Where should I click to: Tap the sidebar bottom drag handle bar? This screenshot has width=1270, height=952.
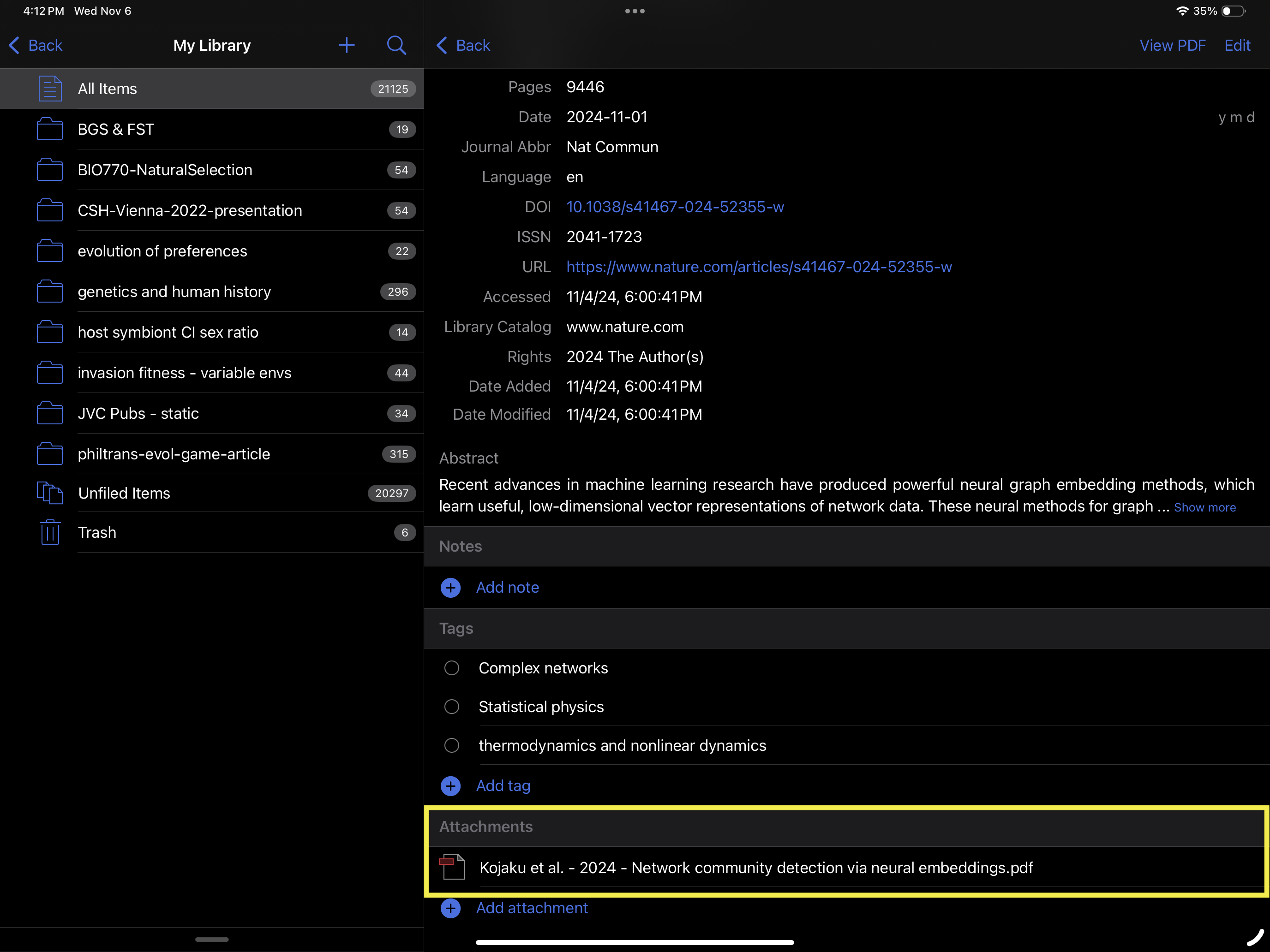pos(211,940)
